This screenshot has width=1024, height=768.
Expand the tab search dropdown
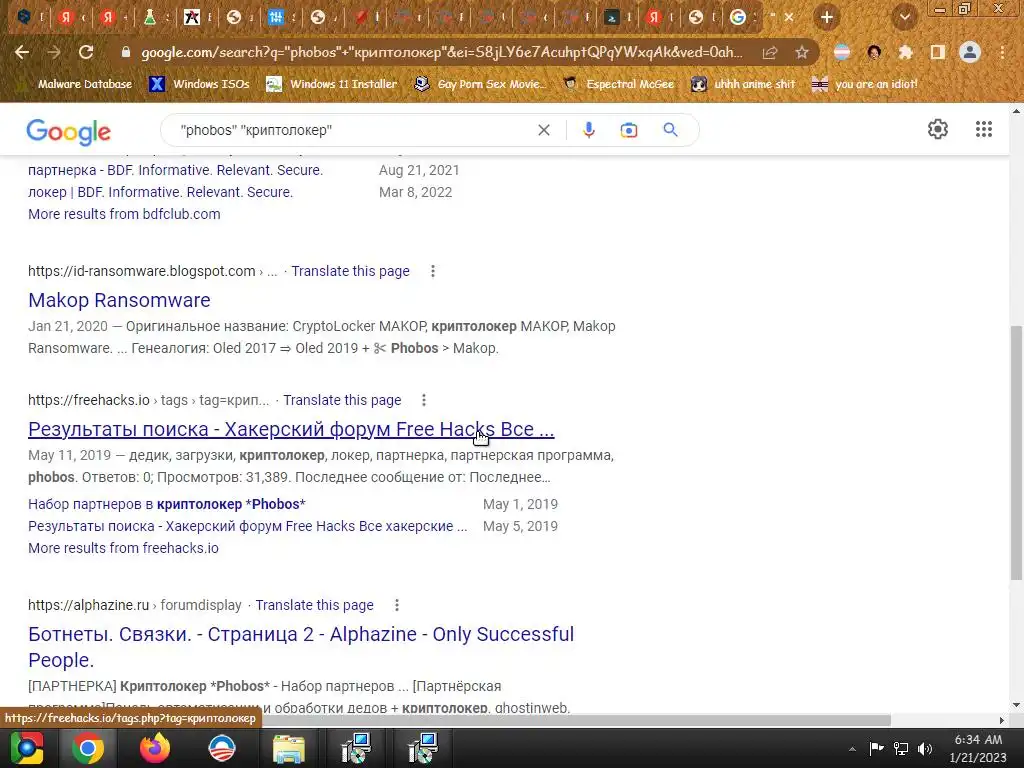(x=904, y=17)
